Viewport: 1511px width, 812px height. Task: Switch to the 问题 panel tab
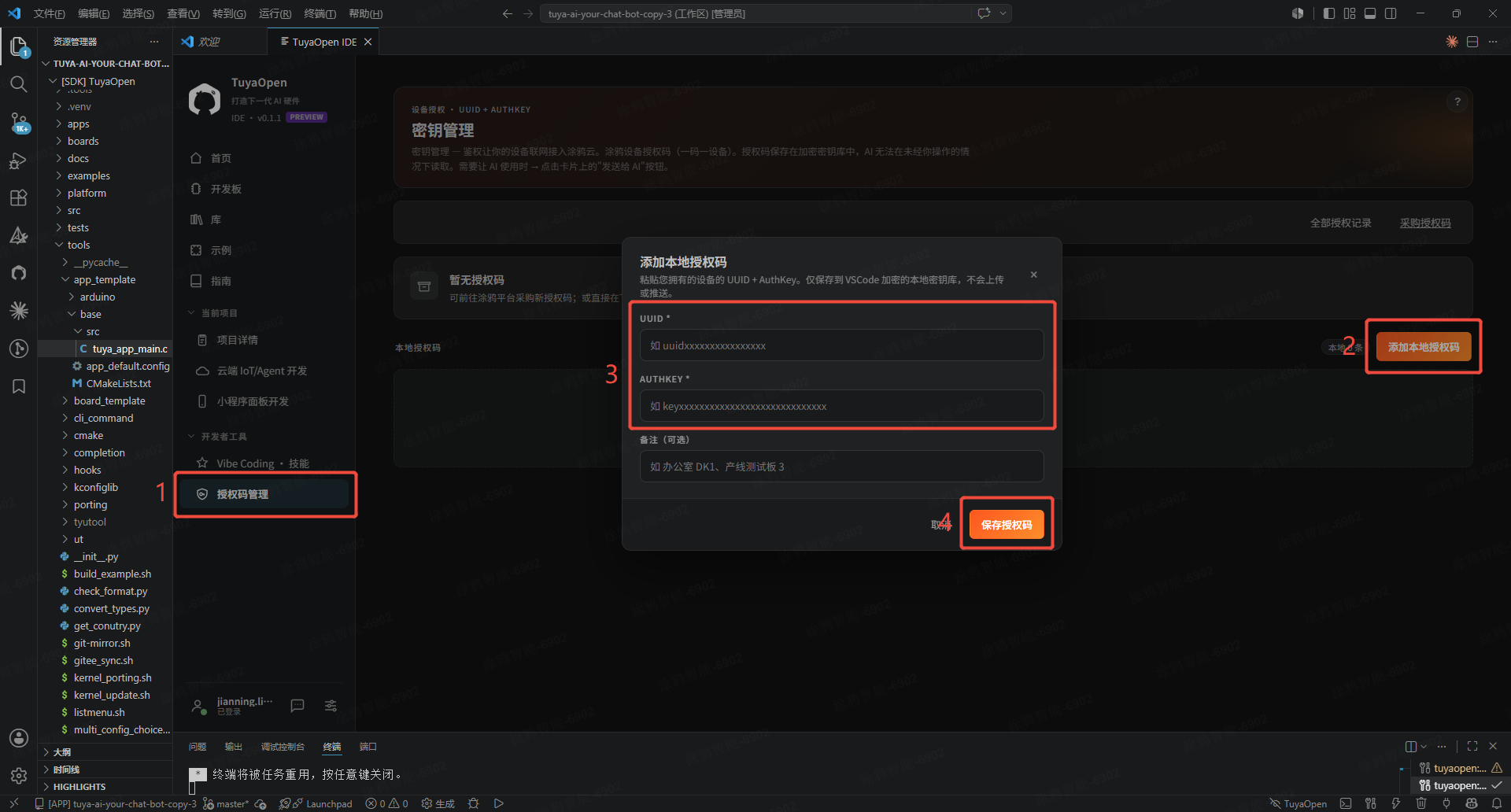tap(198, 747)
